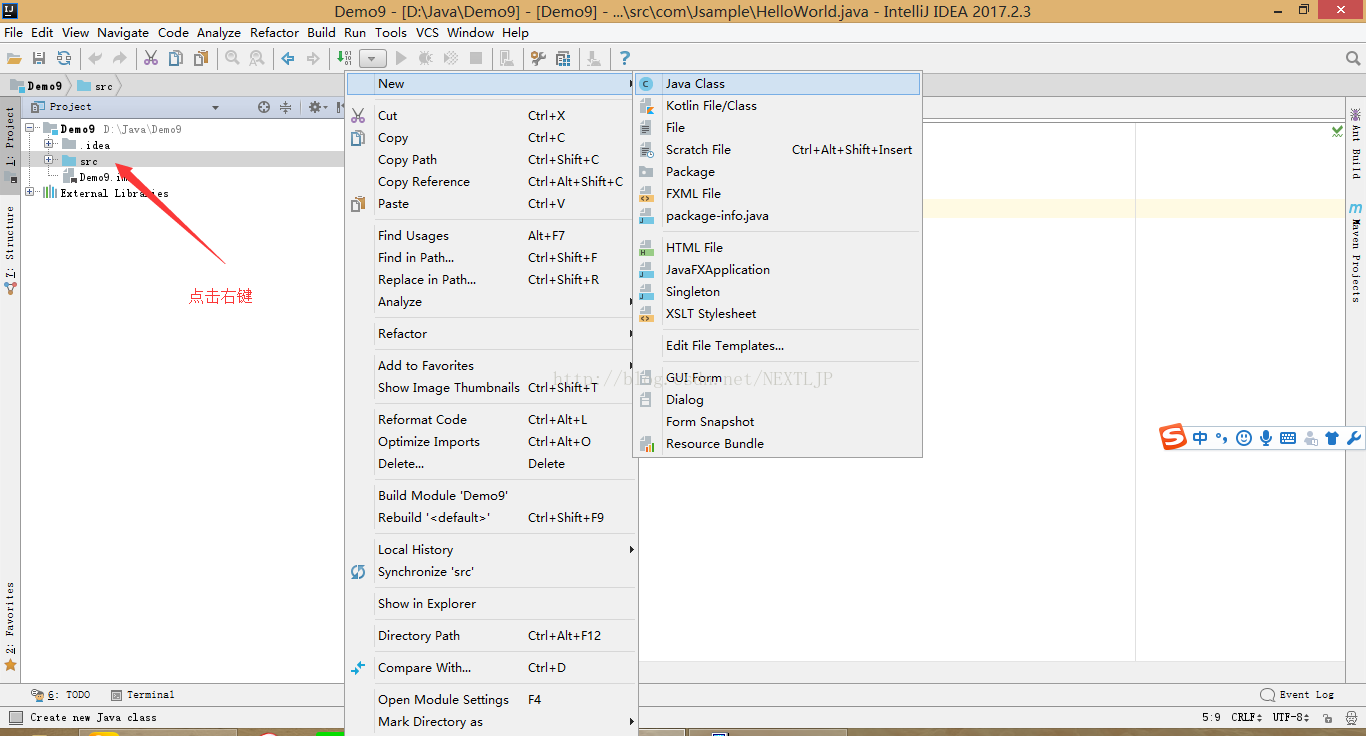
Task: Choose Java Class from New submenu
Action: point(778,84)
